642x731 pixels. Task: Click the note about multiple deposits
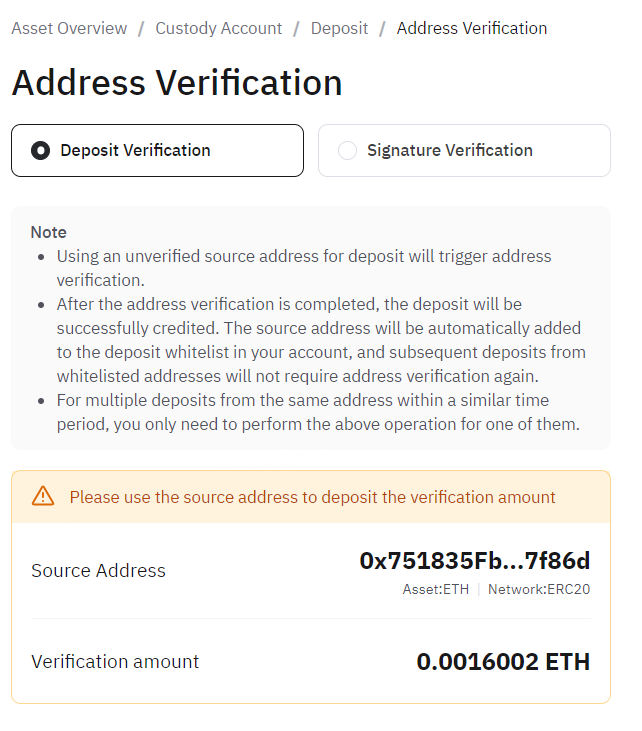316,411
